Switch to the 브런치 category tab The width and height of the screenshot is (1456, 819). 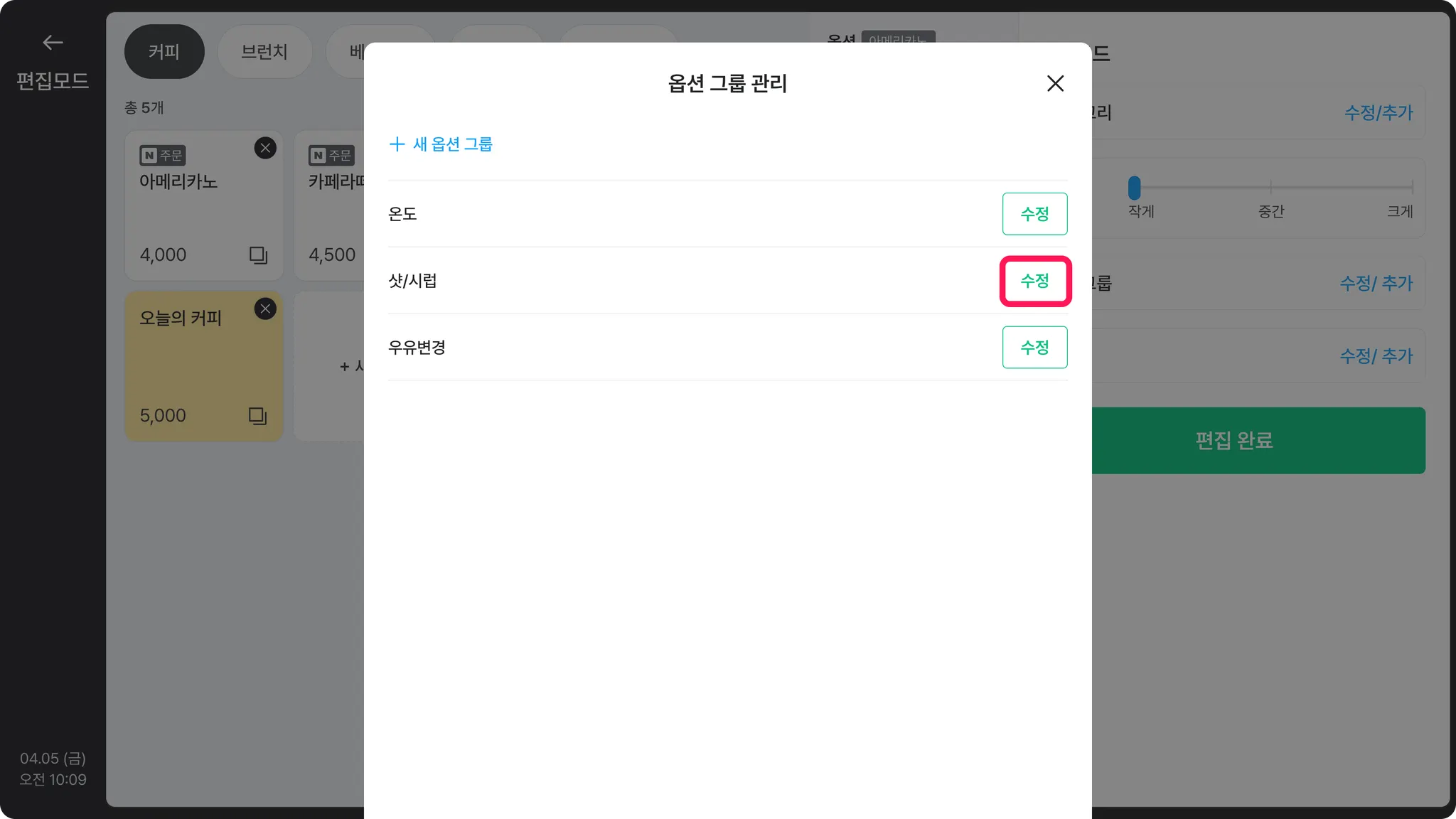(x=264, y=52)
